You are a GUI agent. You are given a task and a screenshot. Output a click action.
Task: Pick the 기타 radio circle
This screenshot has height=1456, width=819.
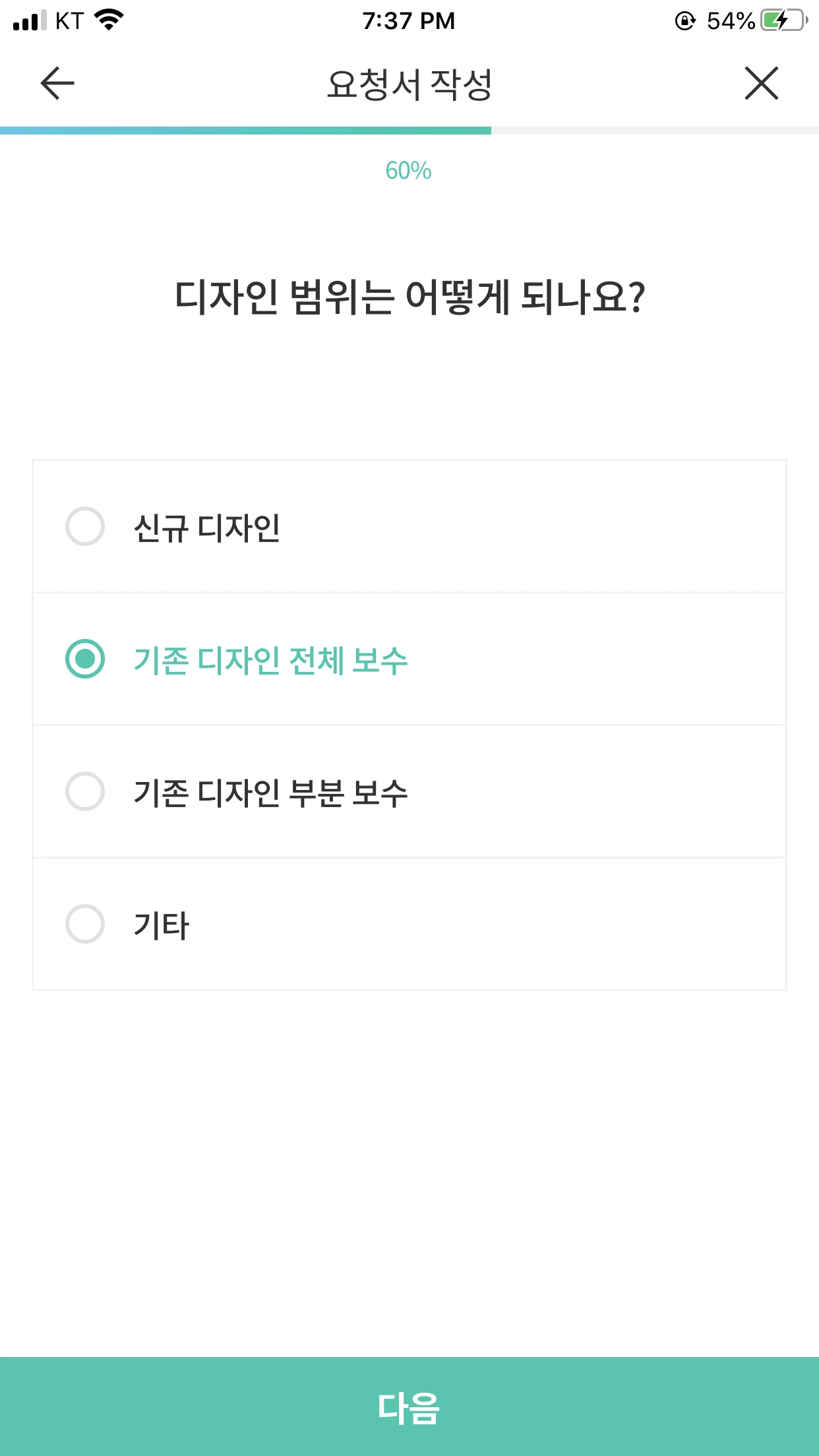coord(85,924)
